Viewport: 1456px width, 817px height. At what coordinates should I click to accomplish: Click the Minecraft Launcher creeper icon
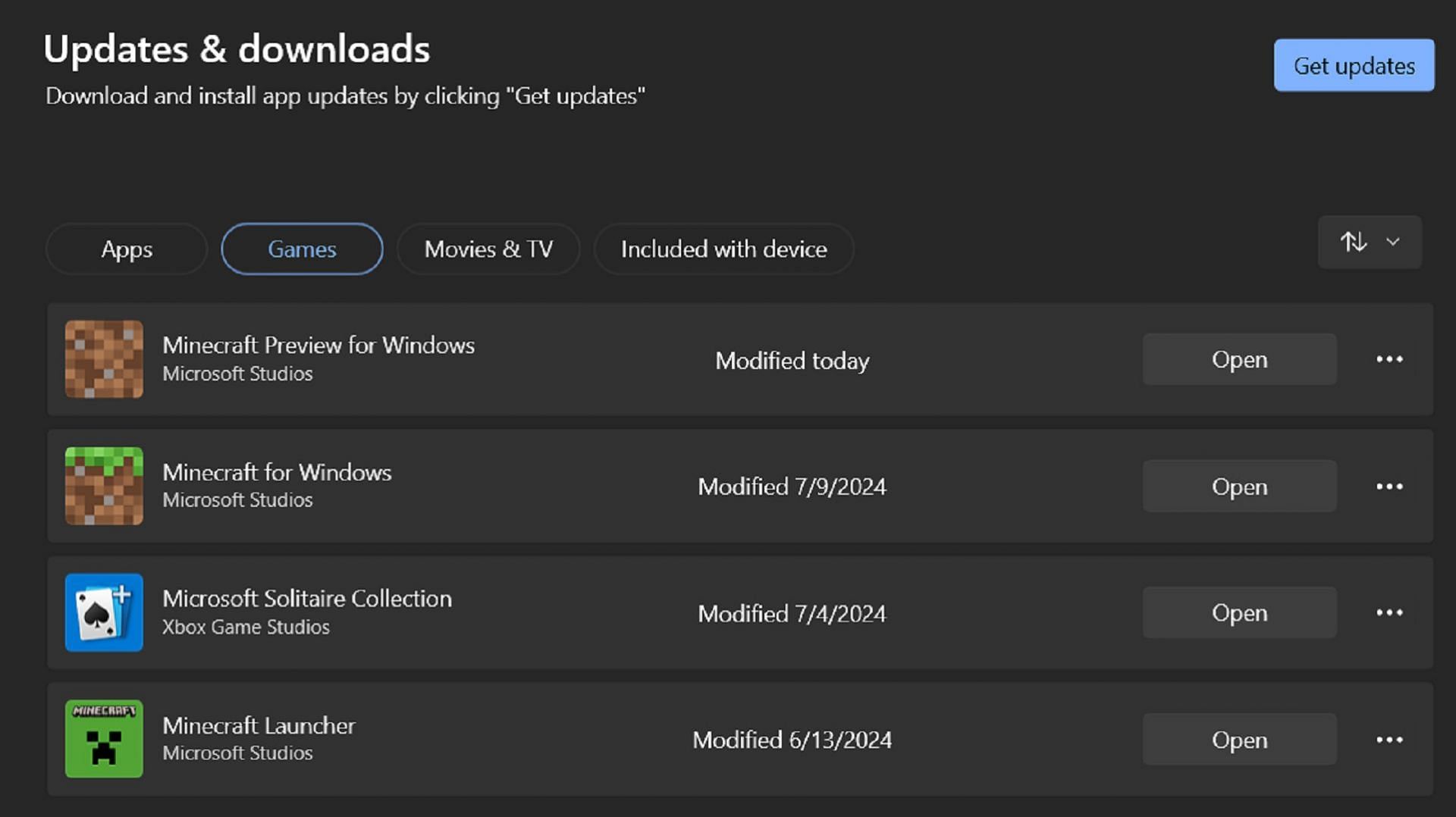[104, 739]
